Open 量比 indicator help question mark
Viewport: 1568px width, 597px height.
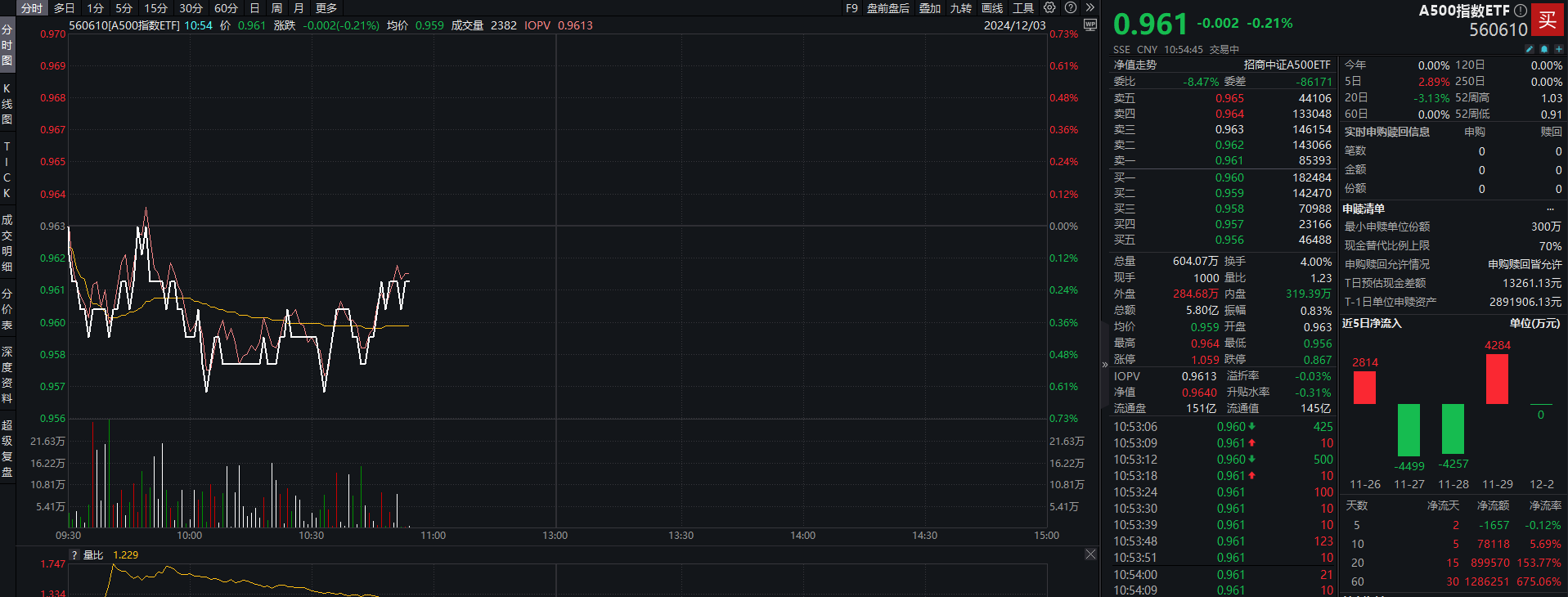coord(74,555)
